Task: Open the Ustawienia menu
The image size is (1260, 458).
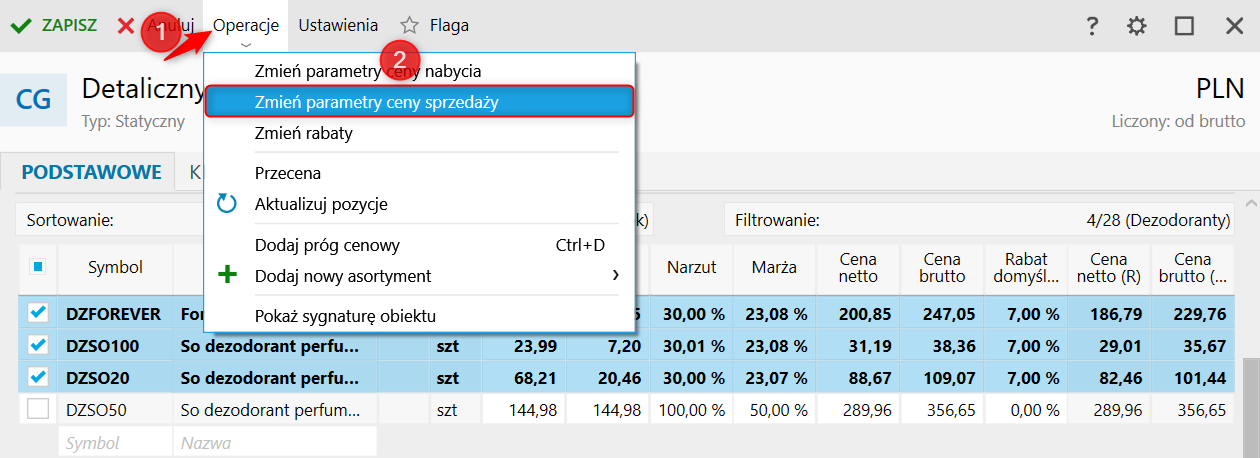Action: (338, 26)
